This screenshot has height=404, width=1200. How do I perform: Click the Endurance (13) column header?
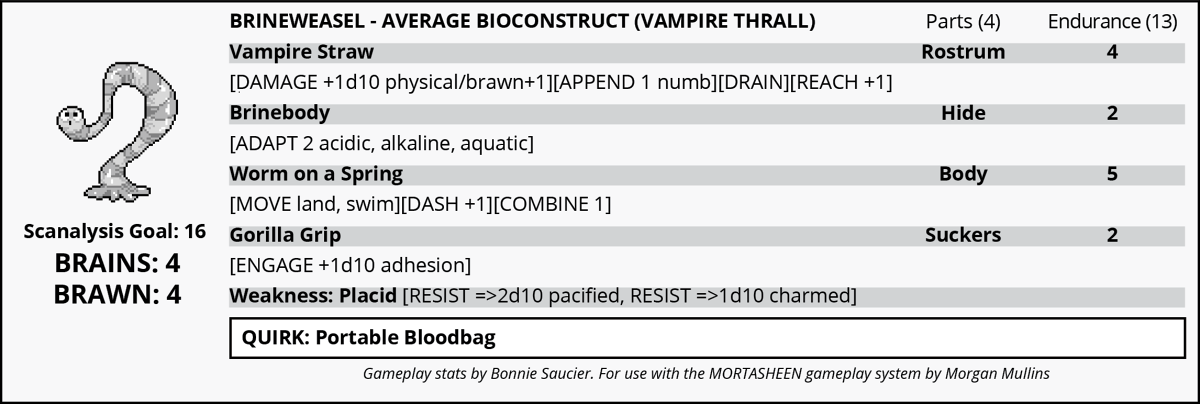point(1111,21)
